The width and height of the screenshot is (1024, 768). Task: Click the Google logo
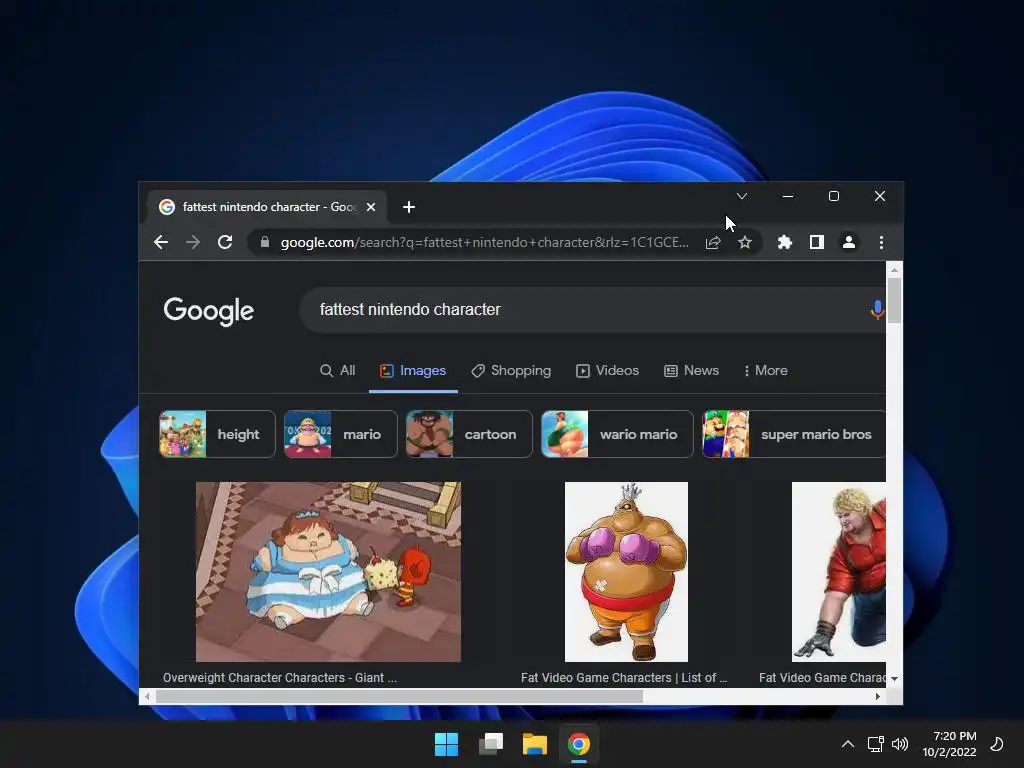point(208,311)
